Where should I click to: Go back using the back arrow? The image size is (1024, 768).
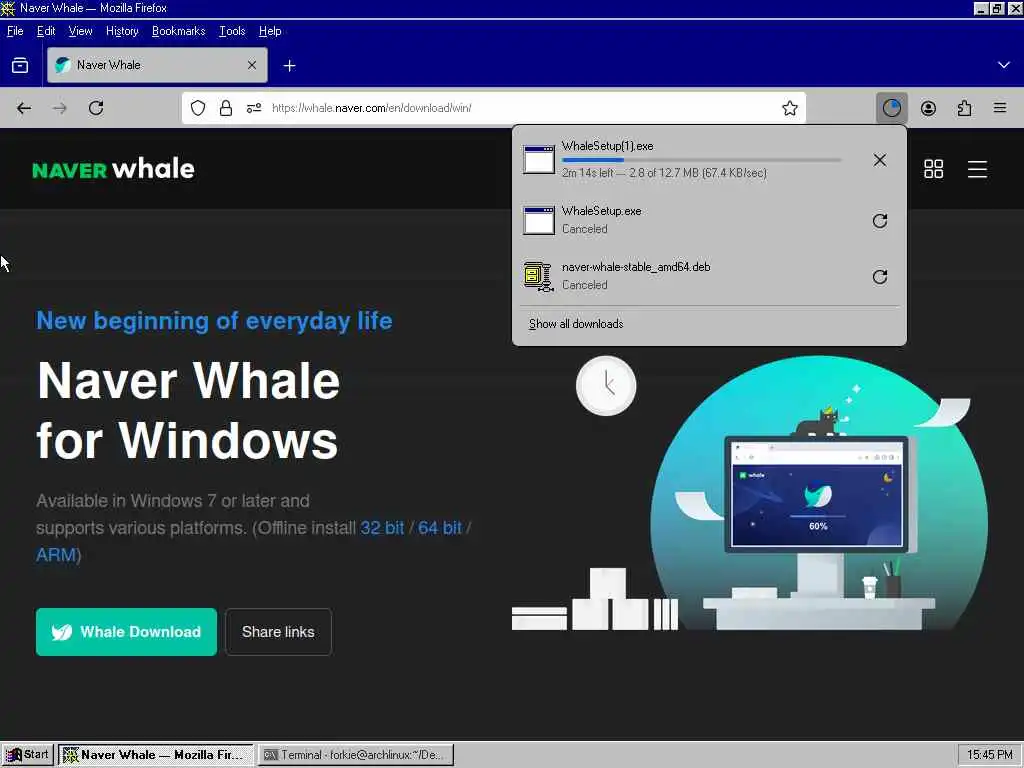tap(24, 108)
